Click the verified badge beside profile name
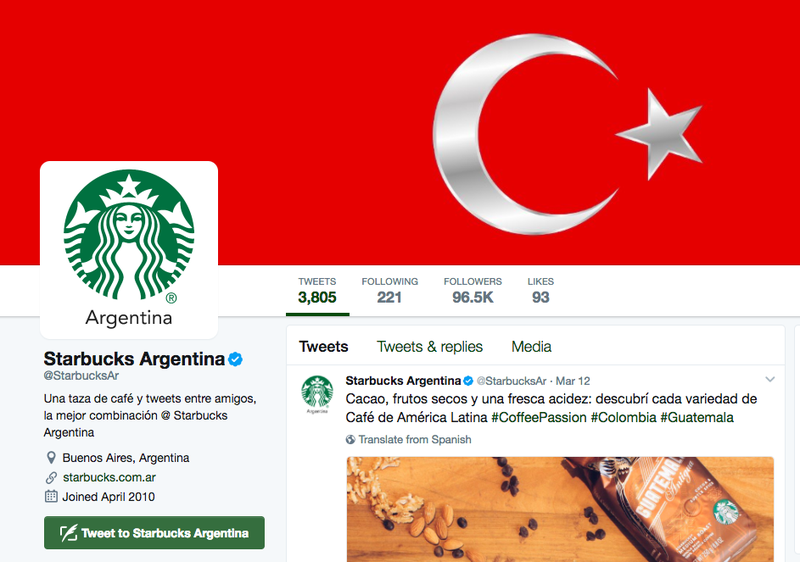 pos(235,360)
